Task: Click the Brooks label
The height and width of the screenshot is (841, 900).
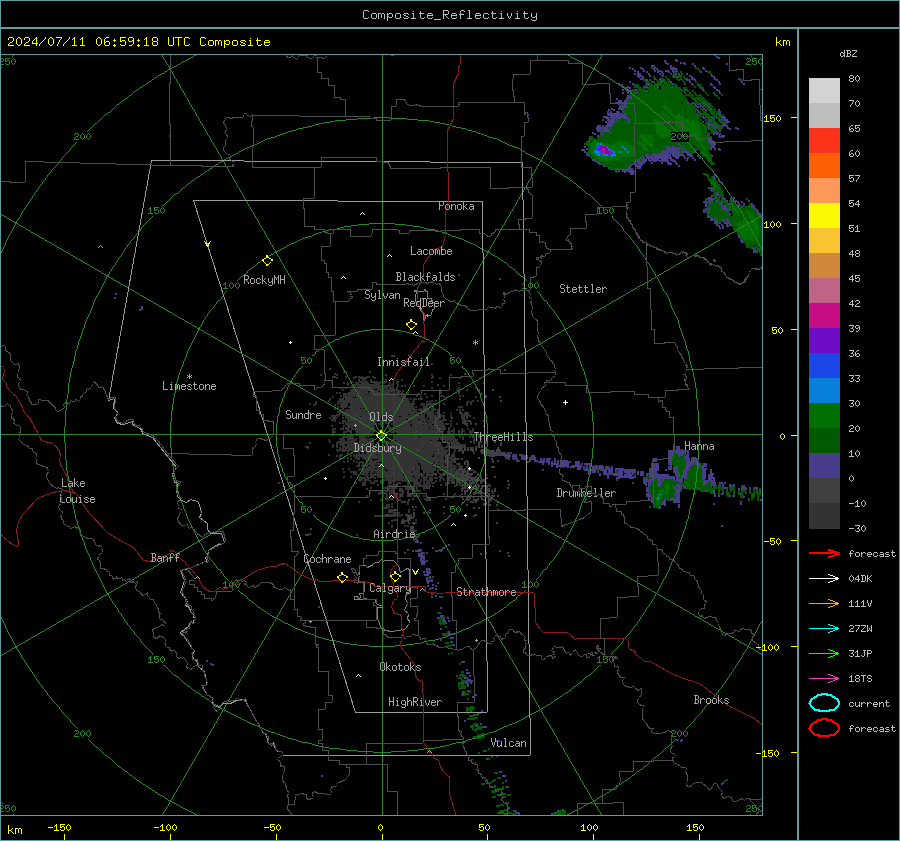Action: coord(711,700)
